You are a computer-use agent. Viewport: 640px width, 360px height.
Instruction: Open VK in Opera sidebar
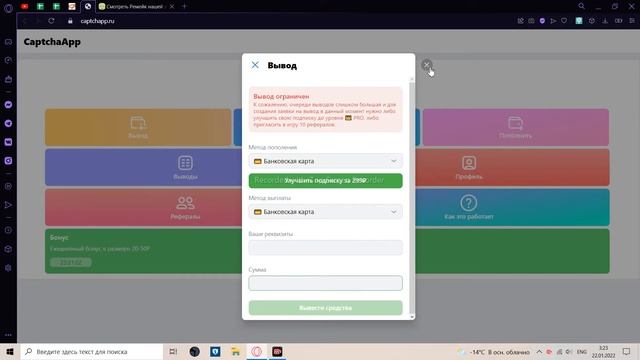click(x=8, y=142)
